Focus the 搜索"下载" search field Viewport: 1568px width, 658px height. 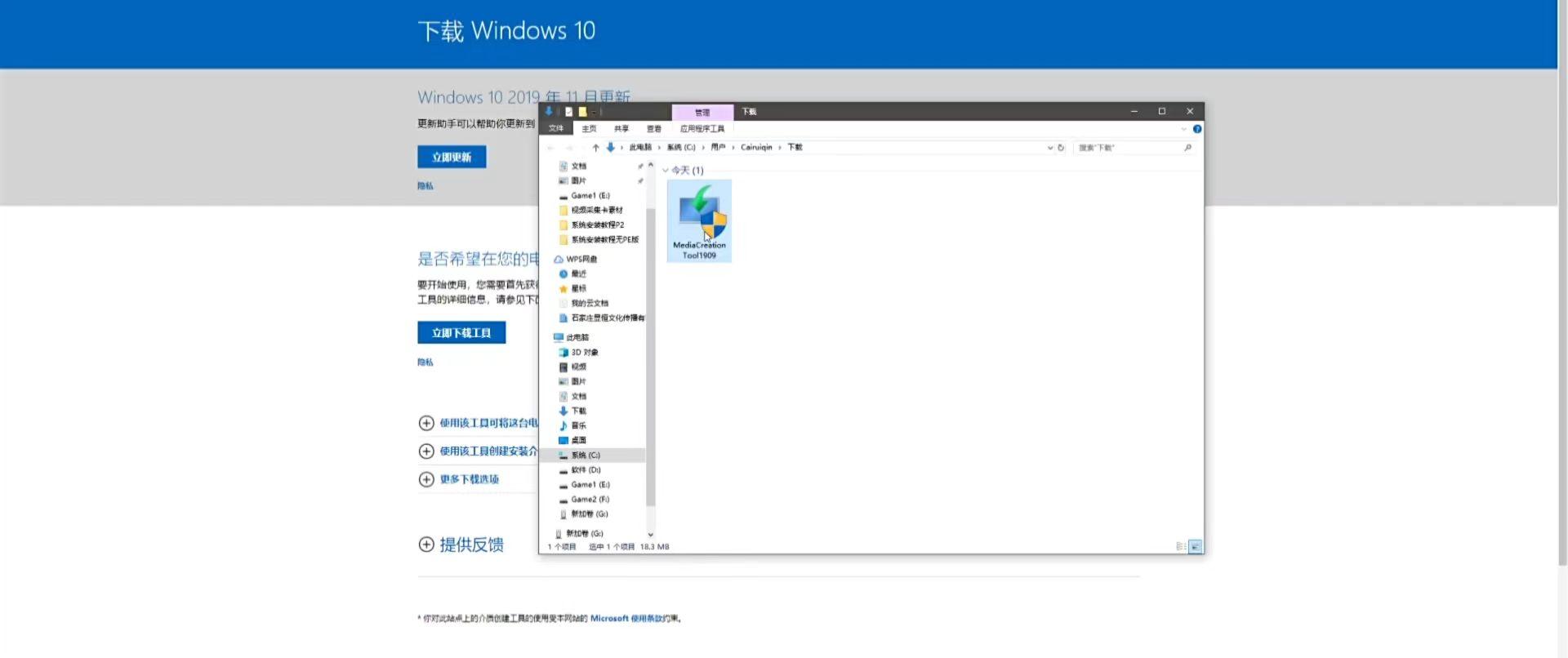[x=1128, y=148]
